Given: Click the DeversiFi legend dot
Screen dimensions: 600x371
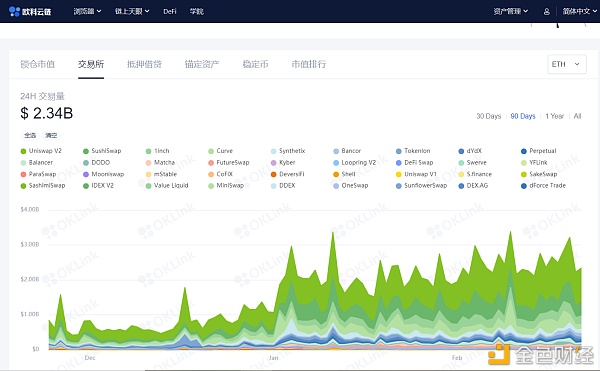Looking at the screenshot, I should tap(274, 174).
